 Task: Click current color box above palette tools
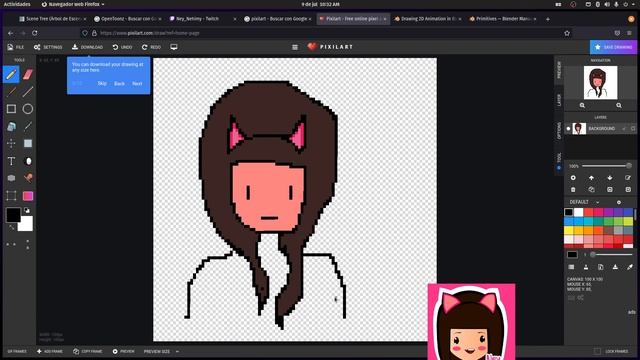(x=572, y=255)
